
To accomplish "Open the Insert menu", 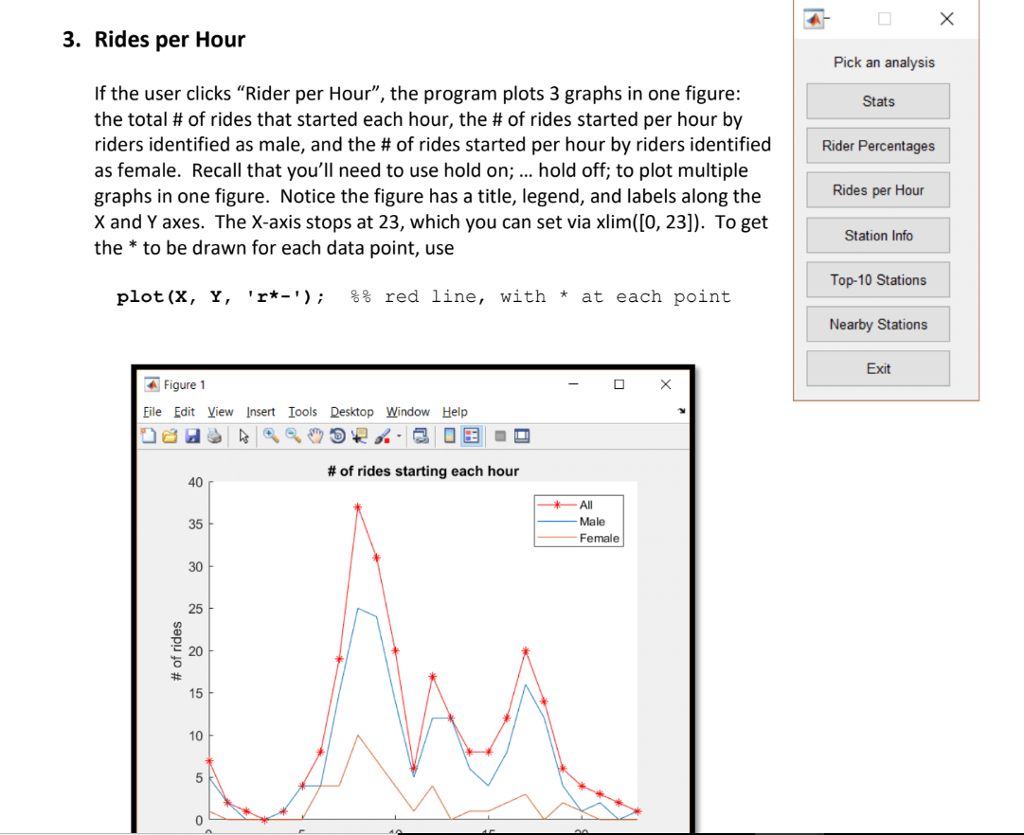I will [261, 411].
